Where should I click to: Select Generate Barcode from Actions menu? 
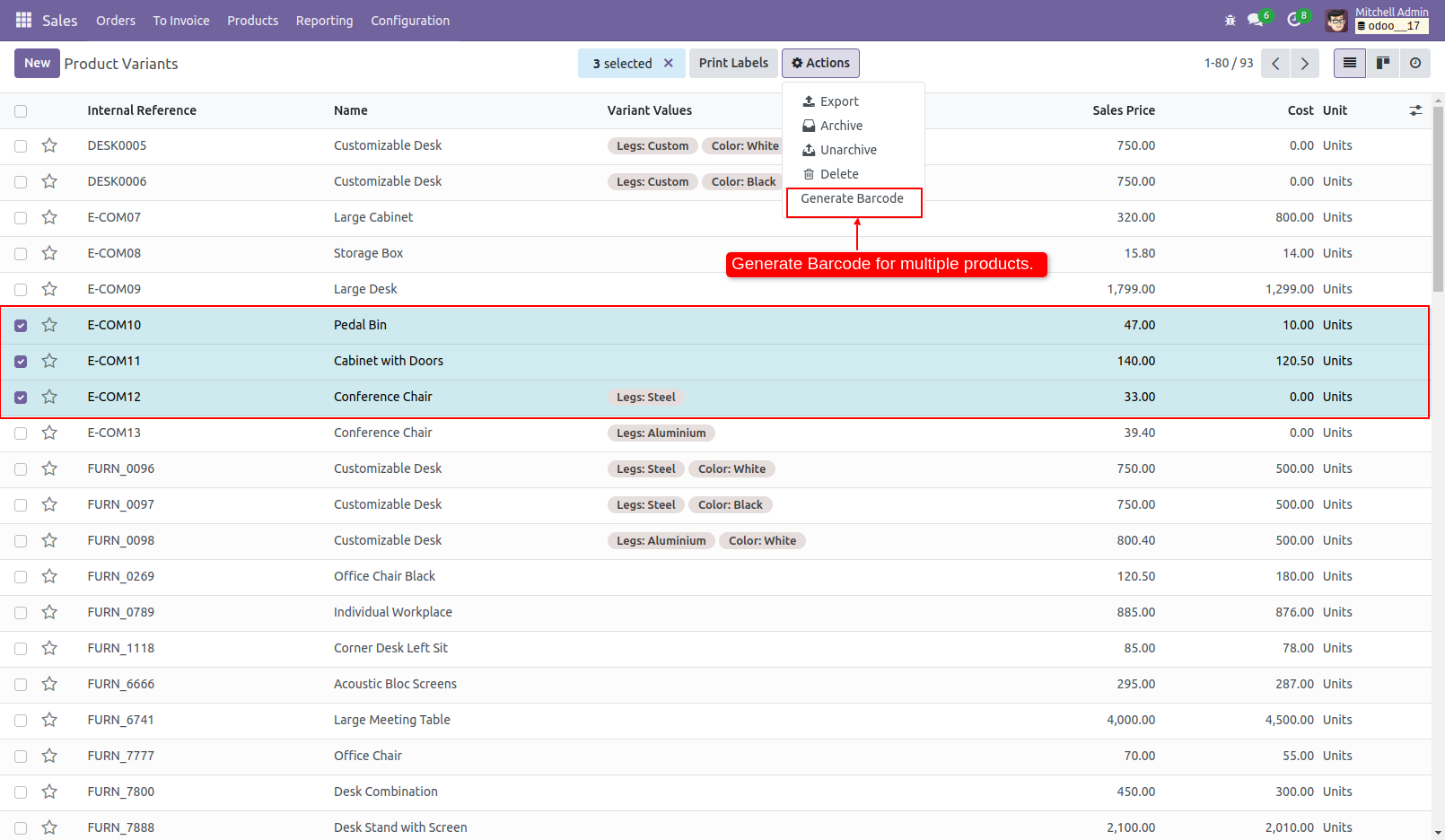click(x=852, y=198)
